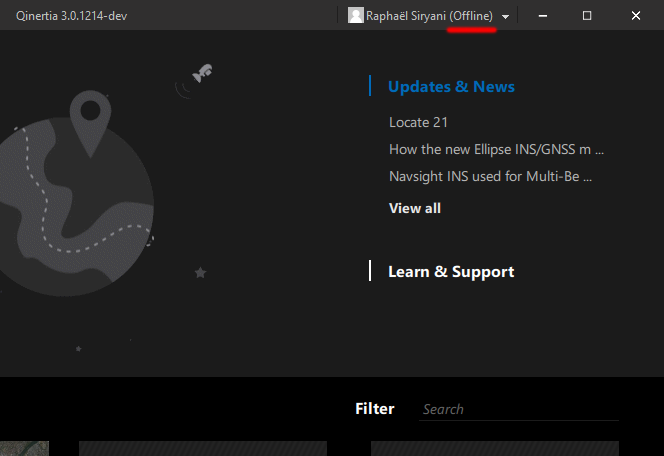Open the Navsight INS Multi-Beam article
664x456 pixels.
pos(490,176)
